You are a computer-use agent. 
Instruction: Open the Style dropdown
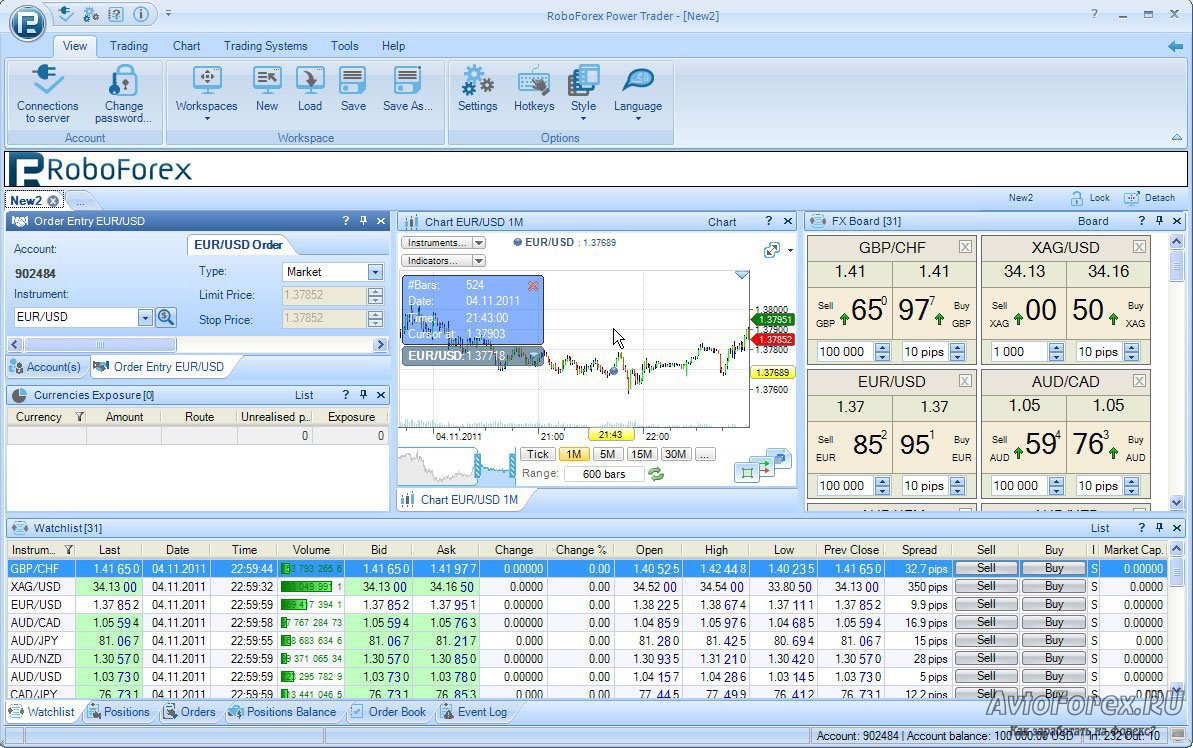(x=584, y=94)
